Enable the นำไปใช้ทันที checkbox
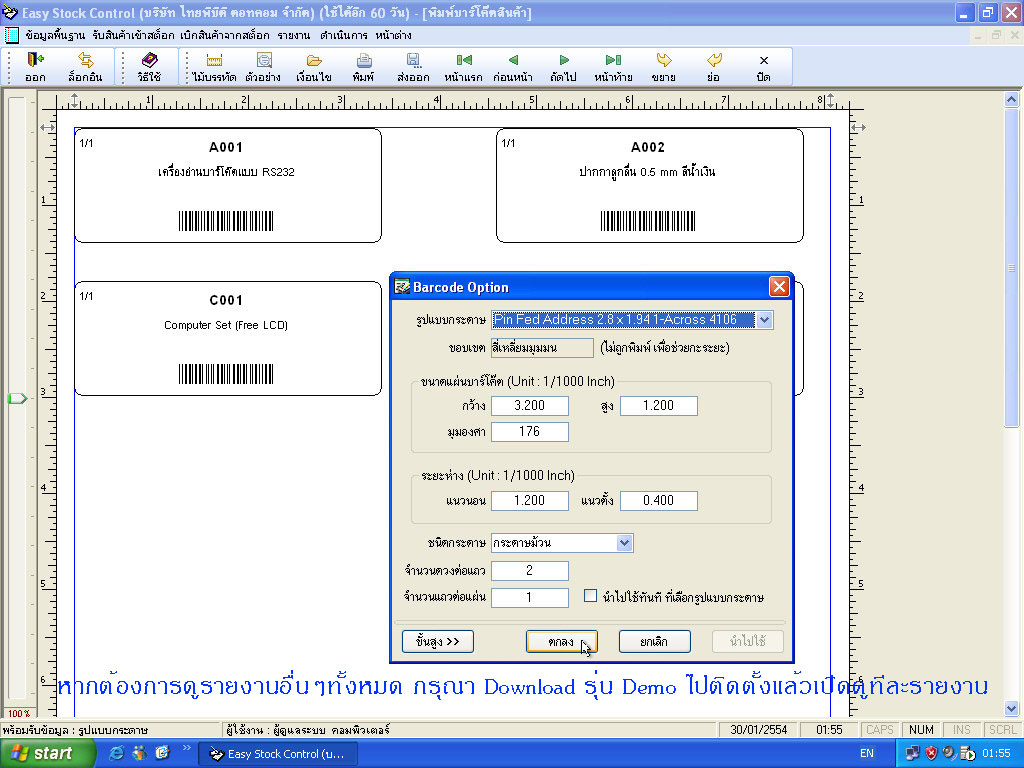Viewport: 1024px width, 768px height. click(588, 594)
